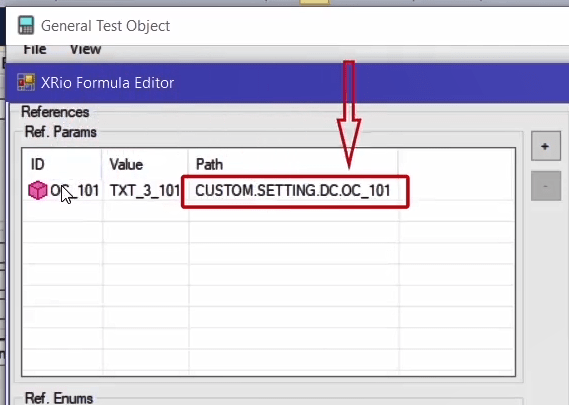Image resolution: width=569 pixels, height=405 pixels.
Task: Select the pink cube icon beside OC_101
Action: point(38,190)
